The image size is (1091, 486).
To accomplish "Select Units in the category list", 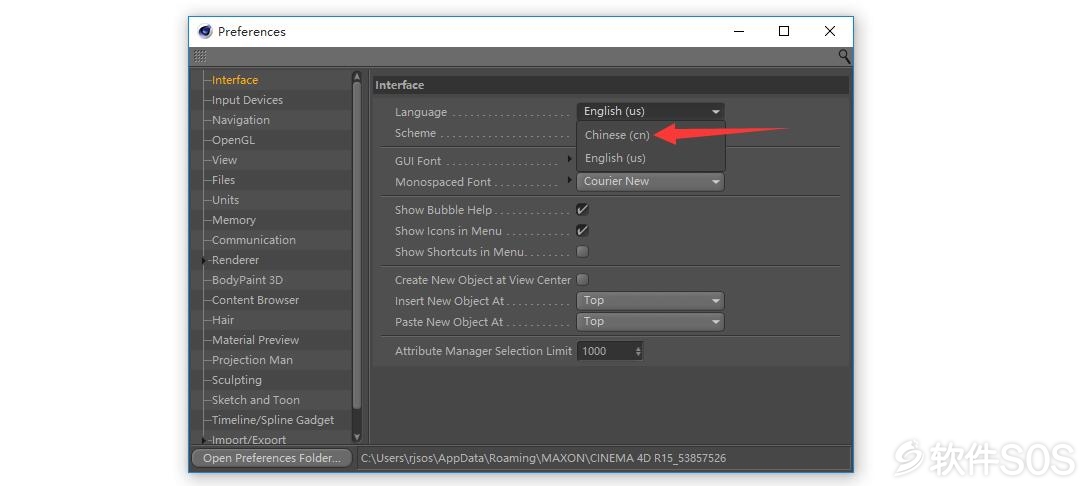I will [225, 200].
